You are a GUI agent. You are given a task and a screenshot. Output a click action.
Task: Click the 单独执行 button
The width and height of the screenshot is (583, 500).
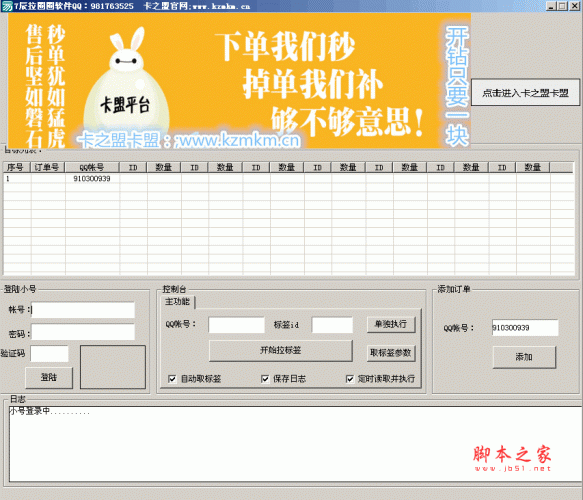click(x=391, y=324)
